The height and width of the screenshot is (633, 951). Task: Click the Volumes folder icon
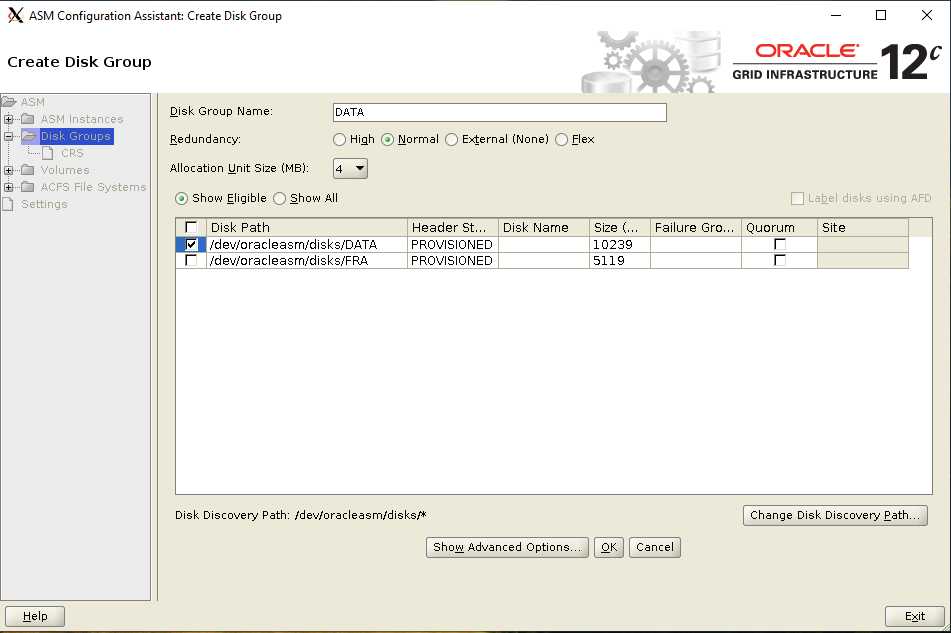tap(28, 170)
